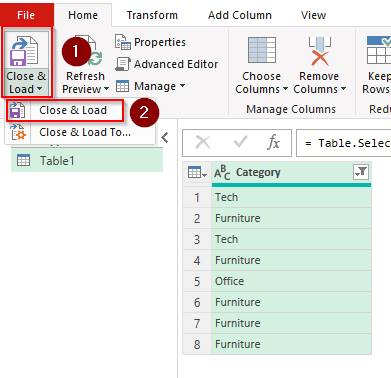Switch to the Home tab

point(83,15)
